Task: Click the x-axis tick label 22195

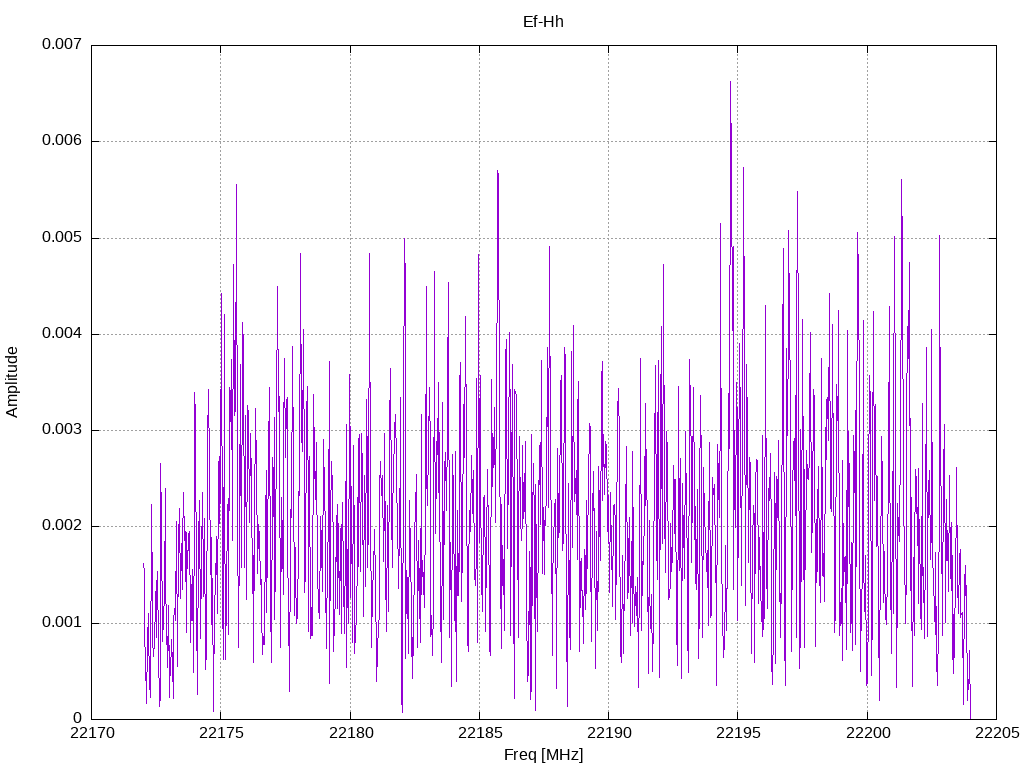Action: click(739, 733)
